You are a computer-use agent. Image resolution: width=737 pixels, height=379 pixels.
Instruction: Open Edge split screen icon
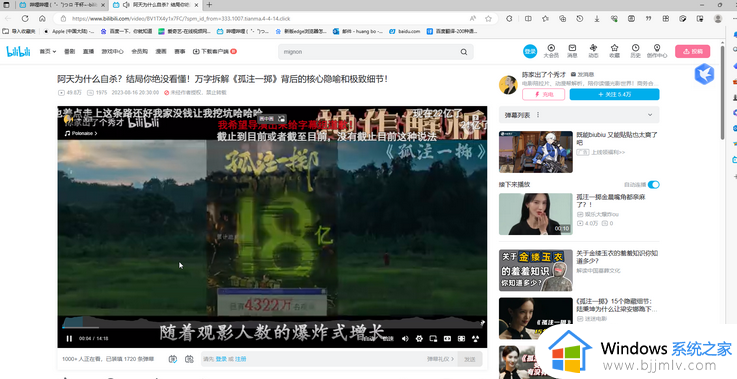coord(528,18)
